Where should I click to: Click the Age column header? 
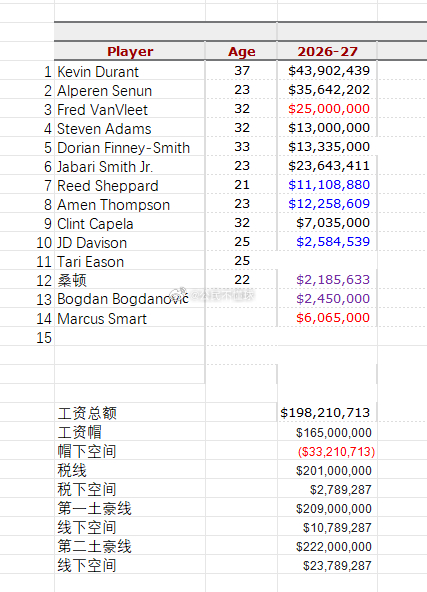[242, 51]
